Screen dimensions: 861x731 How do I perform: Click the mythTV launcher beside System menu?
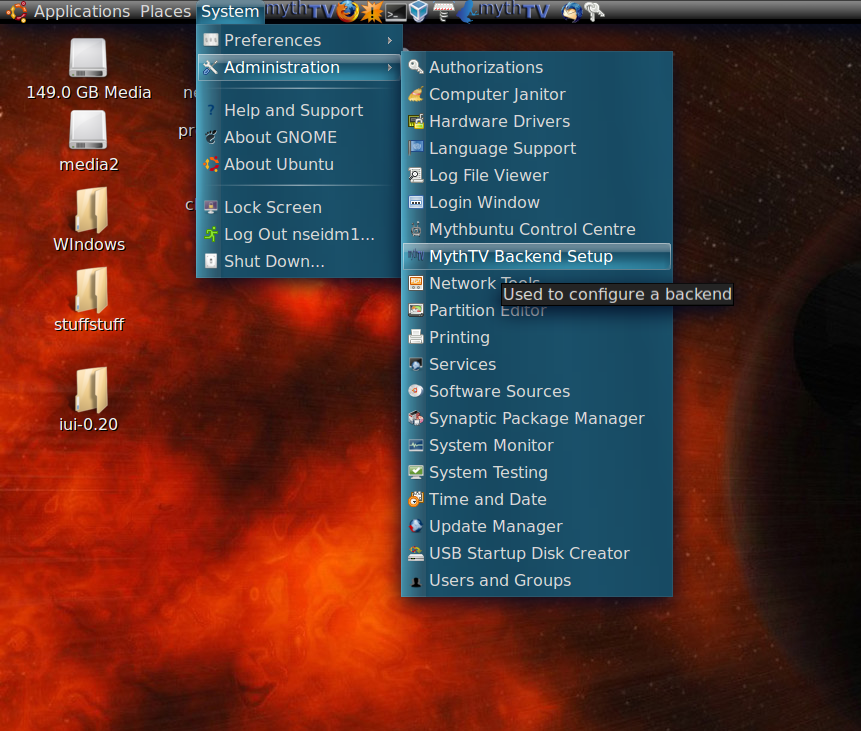tap(300, 10)
